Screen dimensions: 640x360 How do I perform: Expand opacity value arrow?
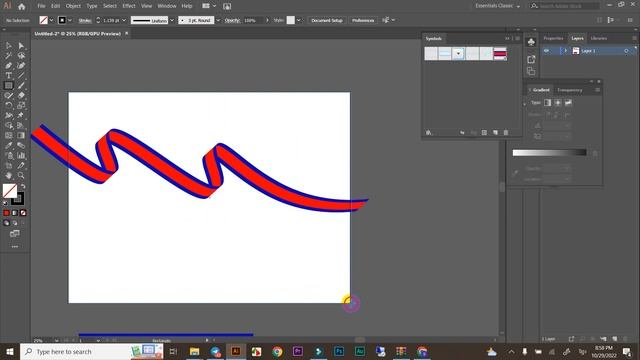[267, 20]
